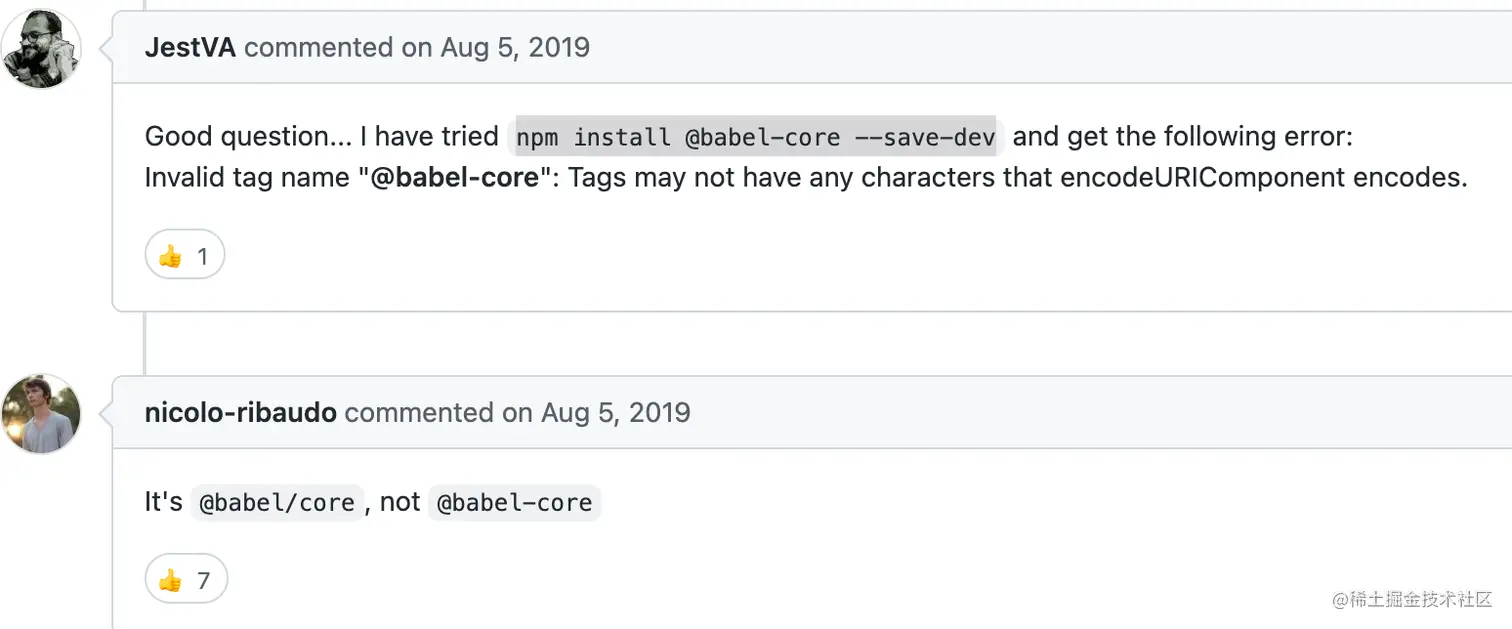Open nicolo-ribaudo's profile avatar
This screenshot has height=629, width=1512.
click(x=41, y=413)
